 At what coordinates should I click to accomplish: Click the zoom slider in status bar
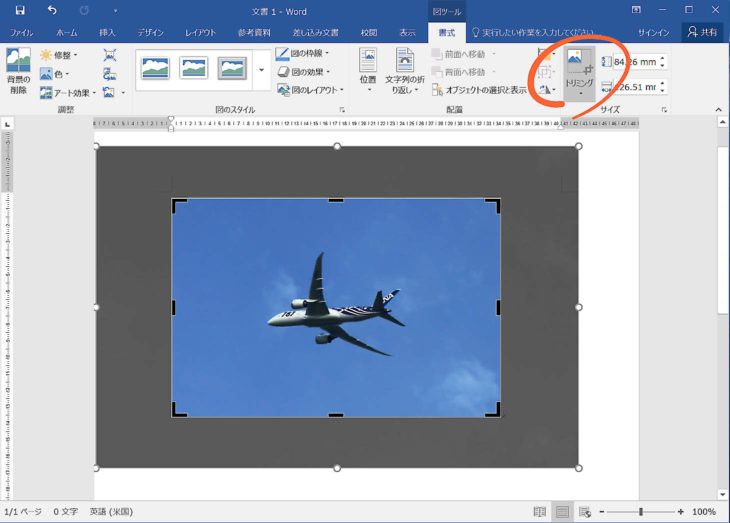(x=640, y=512)
